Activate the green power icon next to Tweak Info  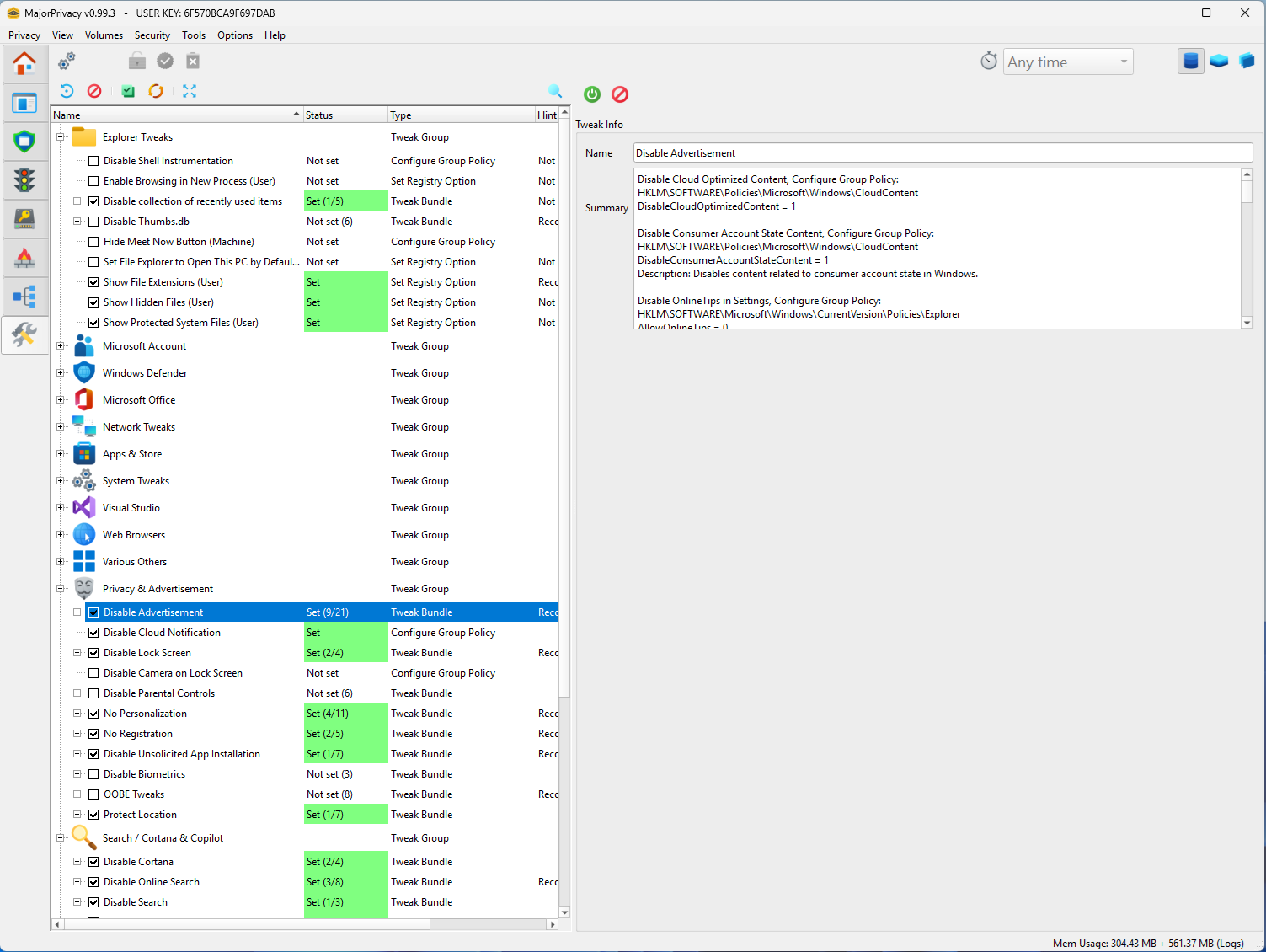[x=591, y=94]
